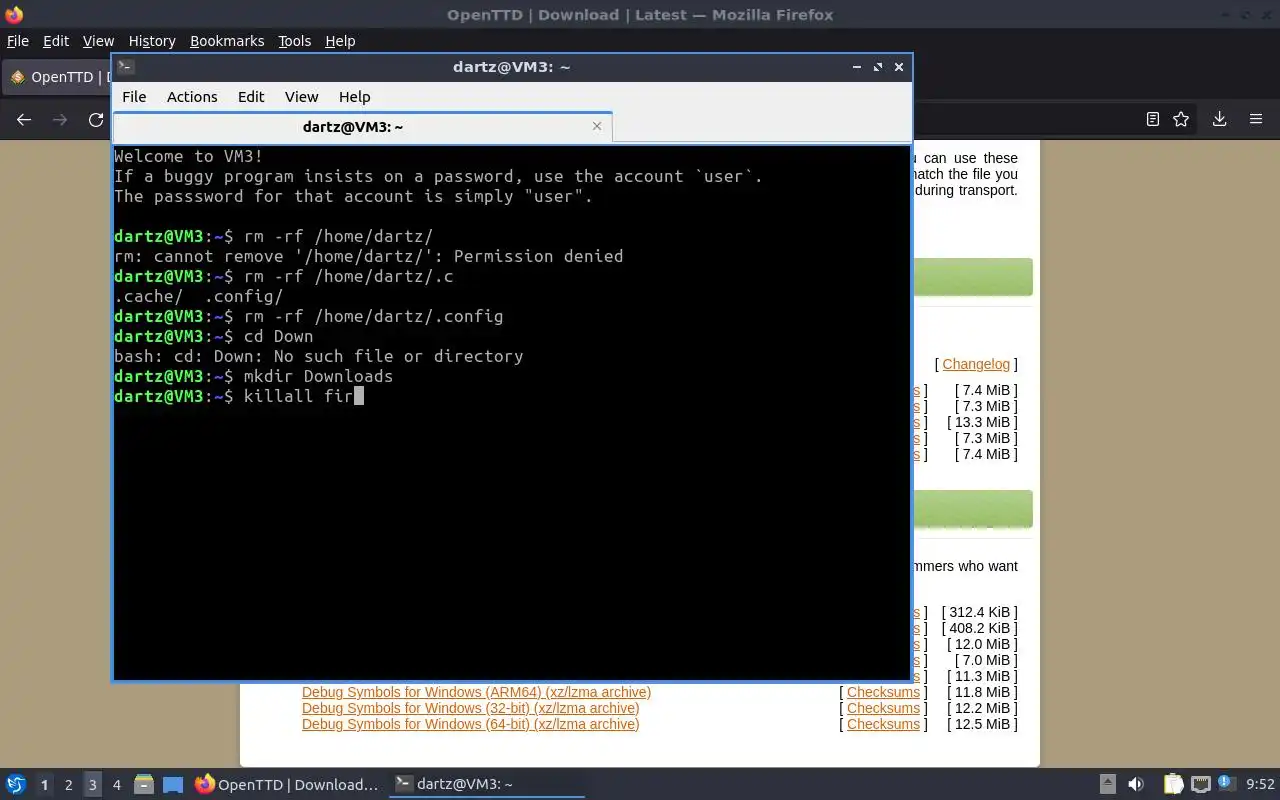
Task: Open the terminal View menu
Action: click(301, 97)
